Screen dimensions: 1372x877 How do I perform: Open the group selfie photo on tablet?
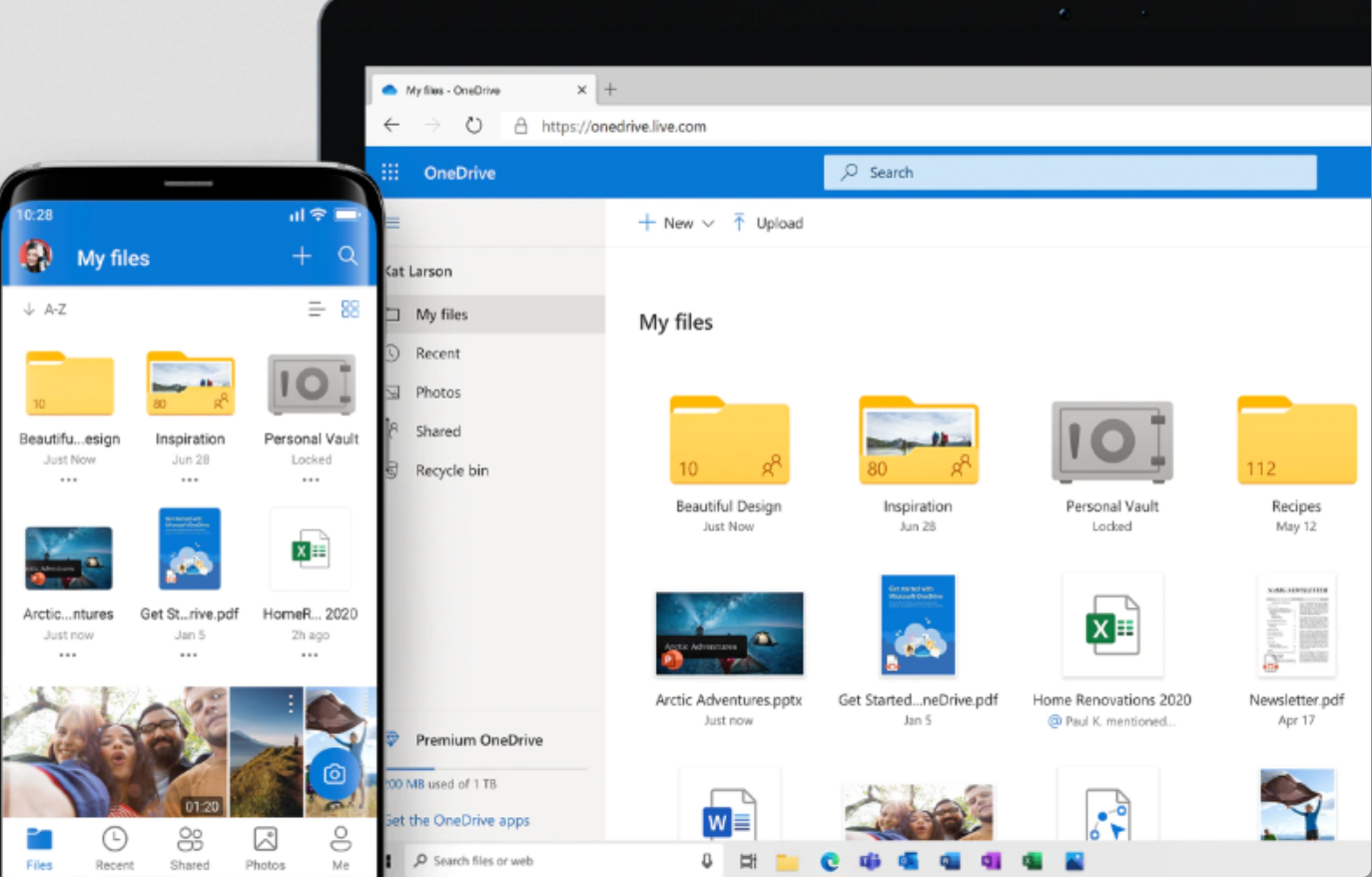tap(919, 811)
